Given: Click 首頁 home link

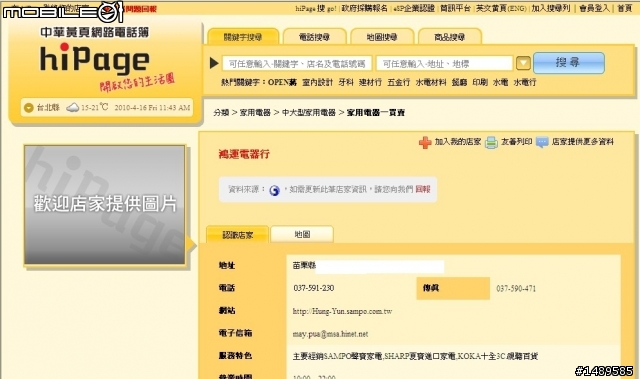Looking at the screenshot, I should point(624,8).
